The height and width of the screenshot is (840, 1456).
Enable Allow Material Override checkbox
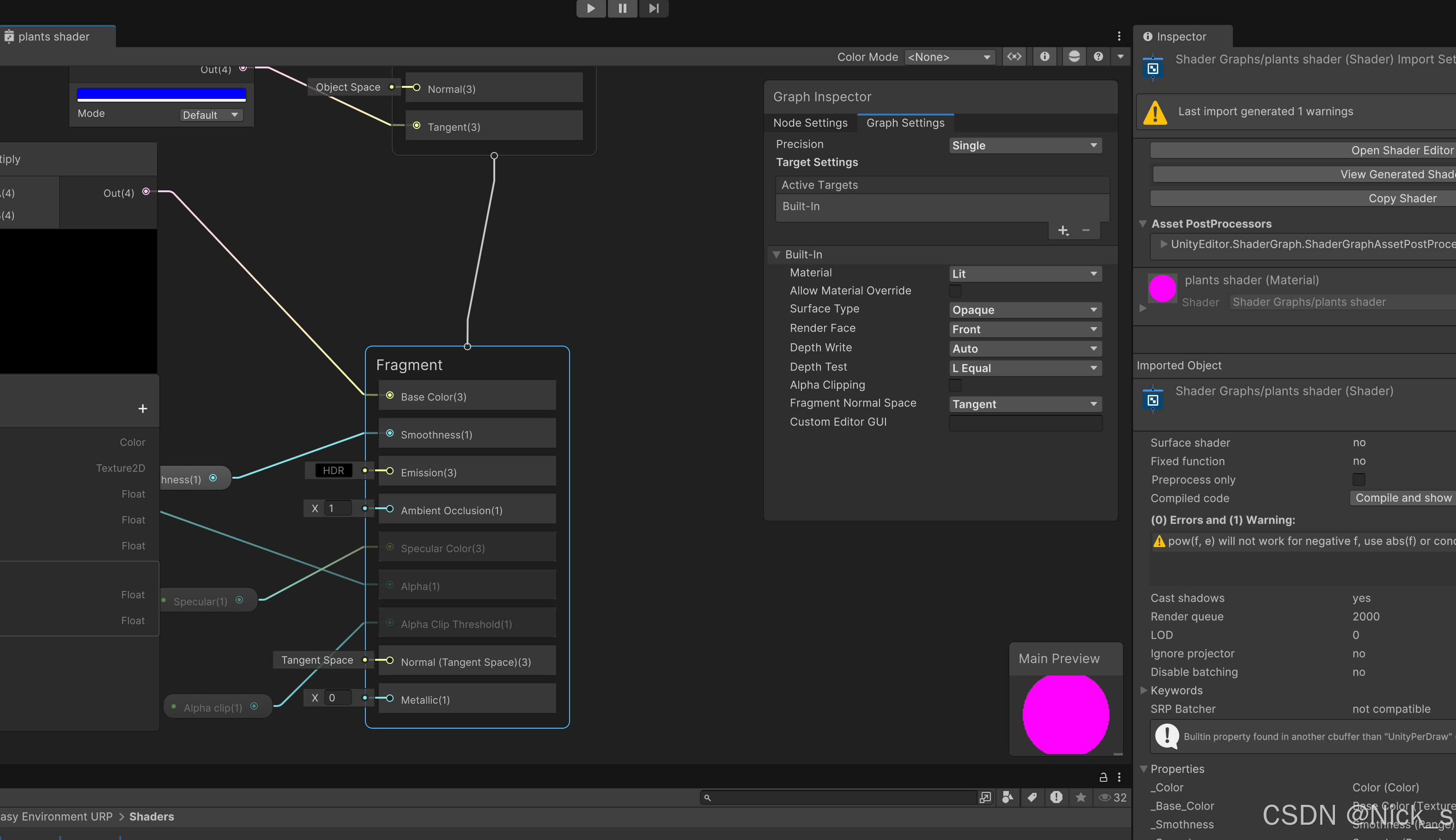coord(955,291)
